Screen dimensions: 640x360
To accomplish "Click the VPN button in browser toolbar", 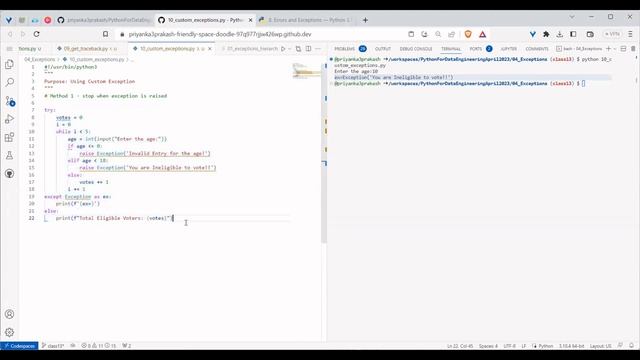I will [x=612, y=34].
